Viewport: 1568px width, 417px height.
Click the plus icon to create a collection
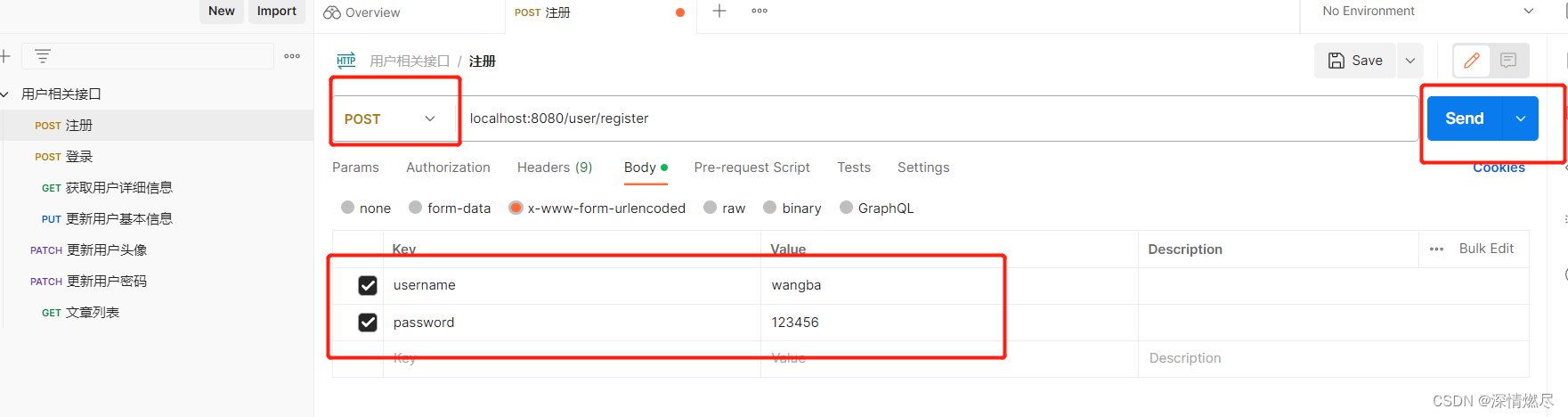[4, 56]
